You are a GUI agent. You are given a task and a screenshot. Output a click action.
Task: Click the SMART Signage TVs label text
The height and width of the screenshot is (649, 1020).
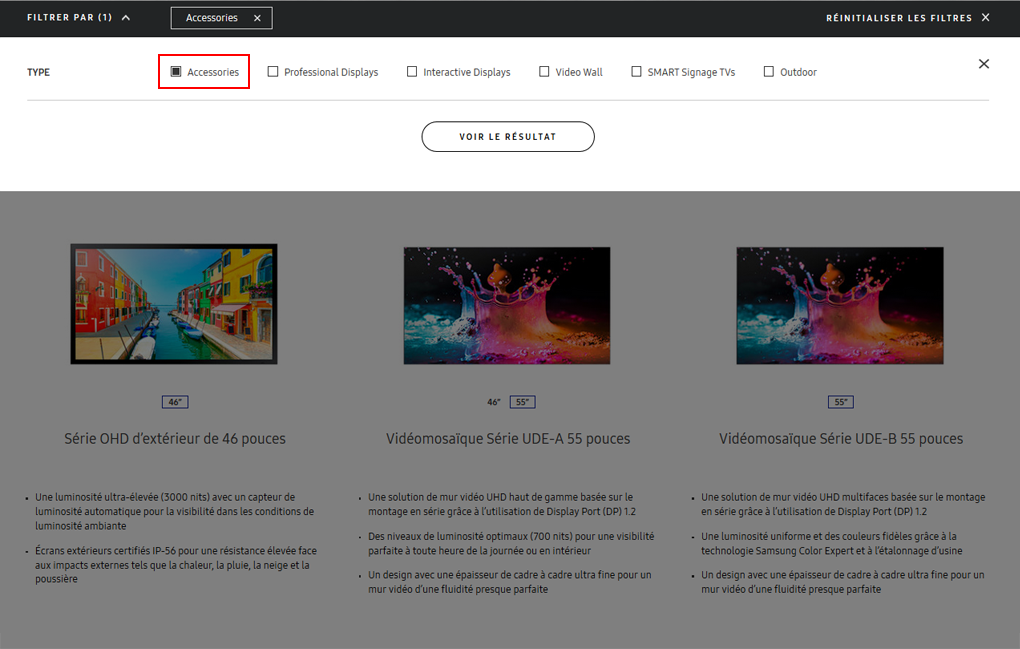(x=691, y=72)
